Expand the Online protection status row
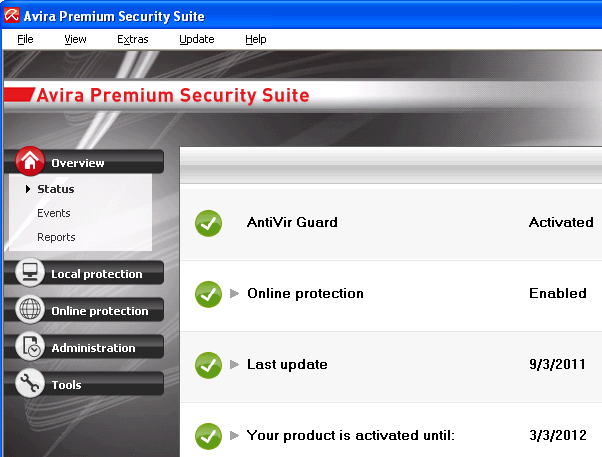602x457 pixels. click(x=234, y=294)
